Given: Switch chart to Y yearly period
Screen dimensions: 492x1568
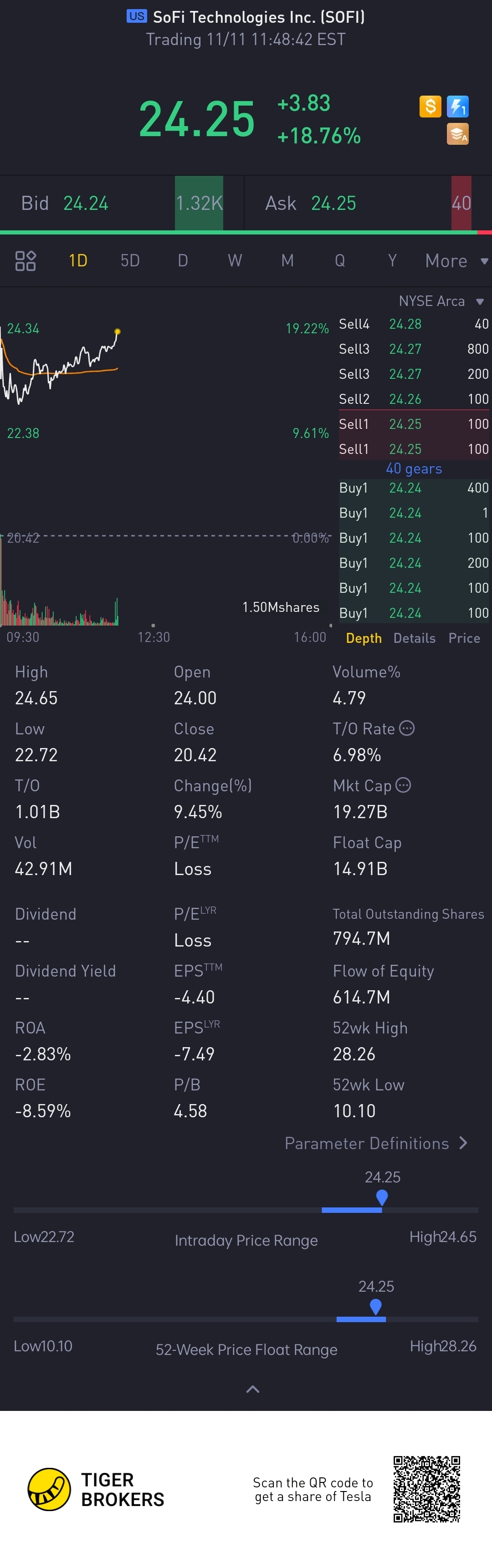Looking at the screenshot, I should 392,260.
